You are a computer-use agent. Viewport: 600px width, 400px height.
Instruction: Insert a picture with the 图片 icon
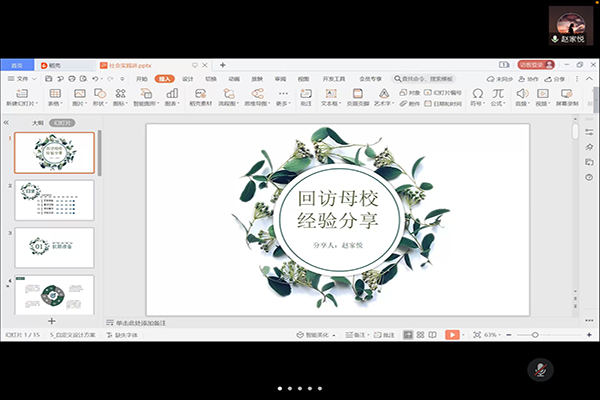(77, 96)
